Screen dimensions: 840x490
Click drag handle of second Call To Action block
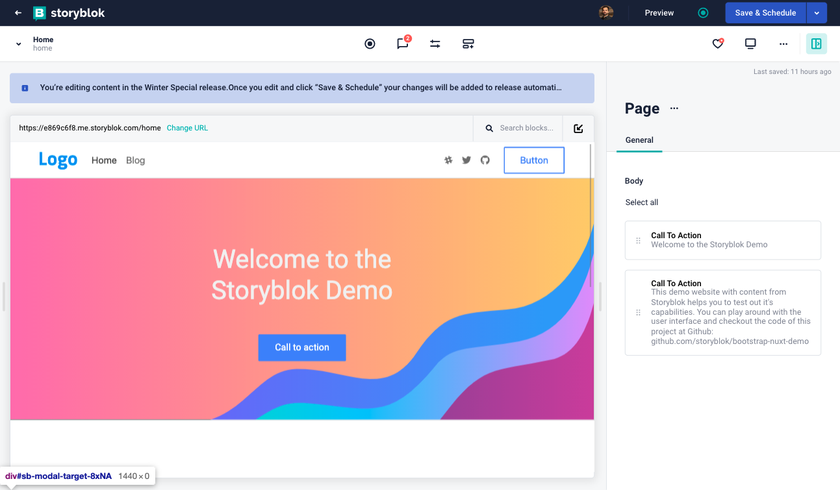(x=638, y=313)
